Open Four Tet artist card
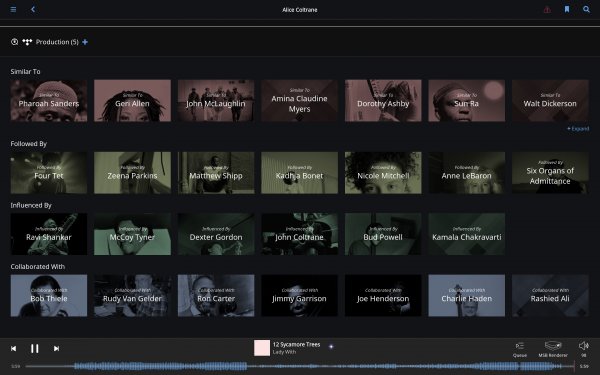This screenshot has width=600, height=375. (49, 173)
